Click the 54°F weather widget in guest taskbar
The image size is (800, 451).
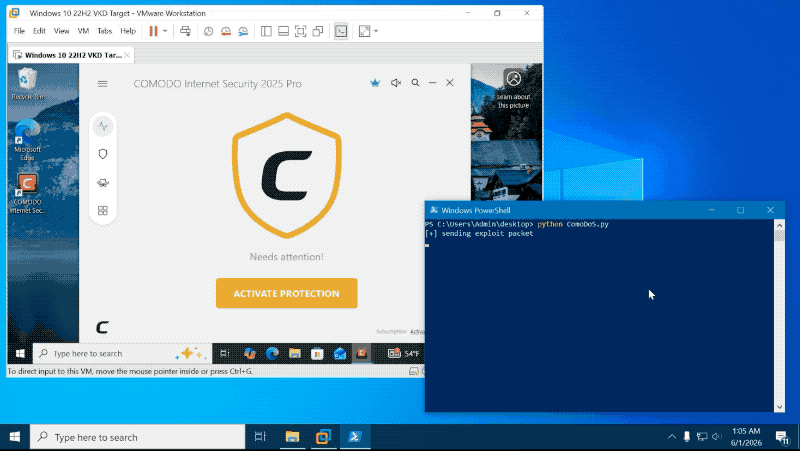[404, 353]
